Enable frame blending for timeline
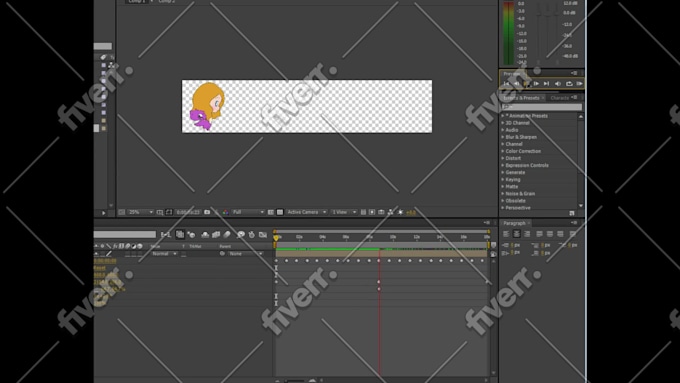 pos(216,235)
